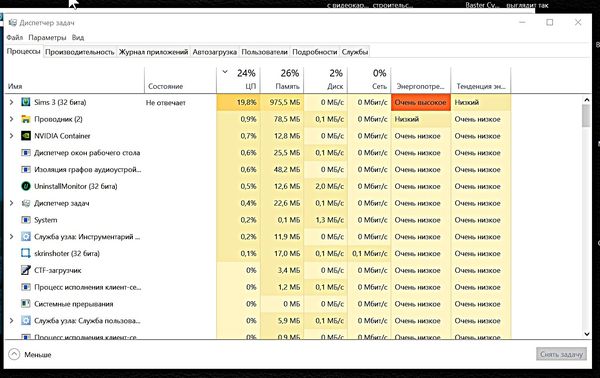600x378 pixels.
Task: Click the 975,5 МБ memory cell
Action: tap(282, 102)
